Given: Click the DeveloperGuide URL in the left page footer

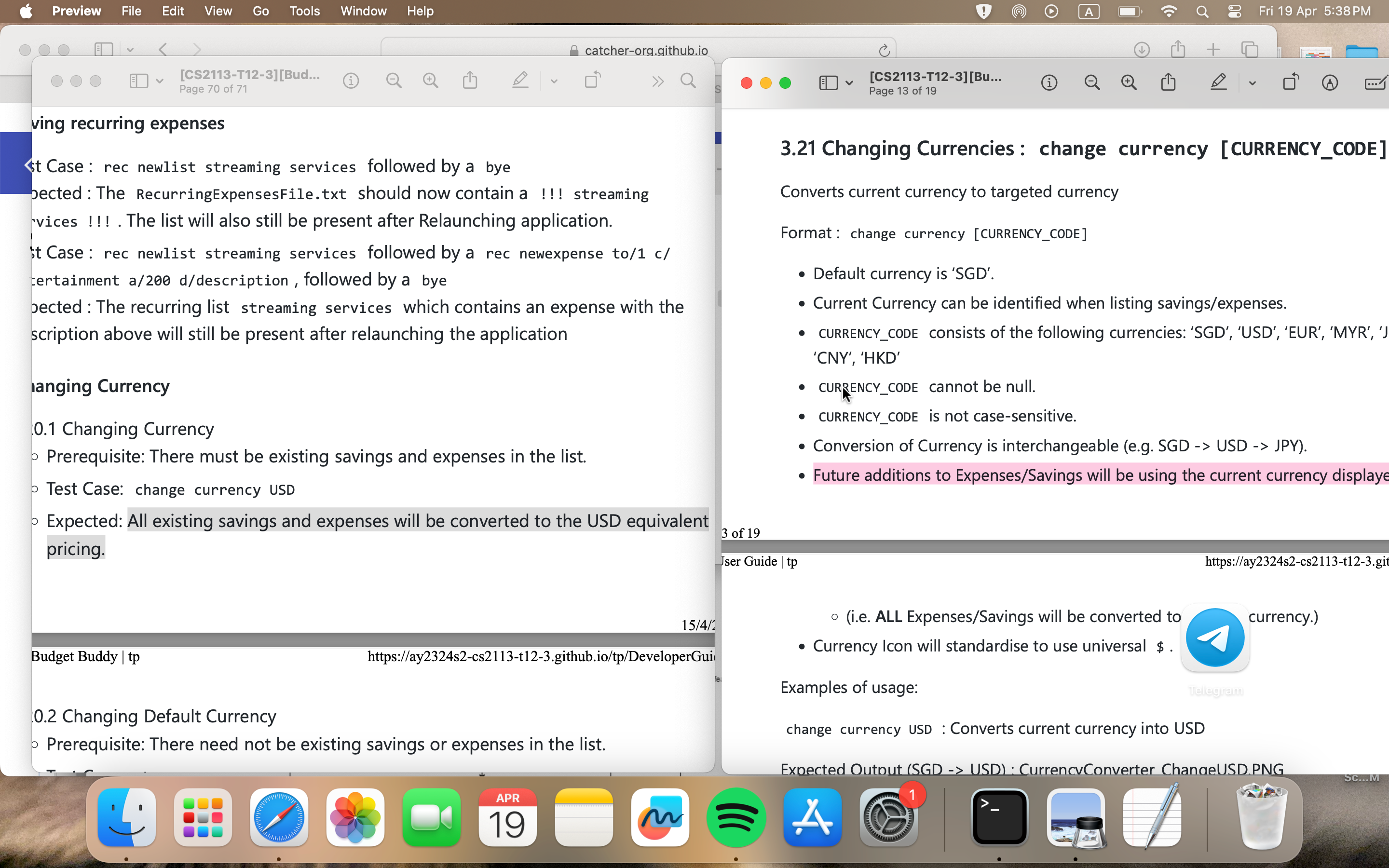Looking at the screenshot, I should click(541, 656).
